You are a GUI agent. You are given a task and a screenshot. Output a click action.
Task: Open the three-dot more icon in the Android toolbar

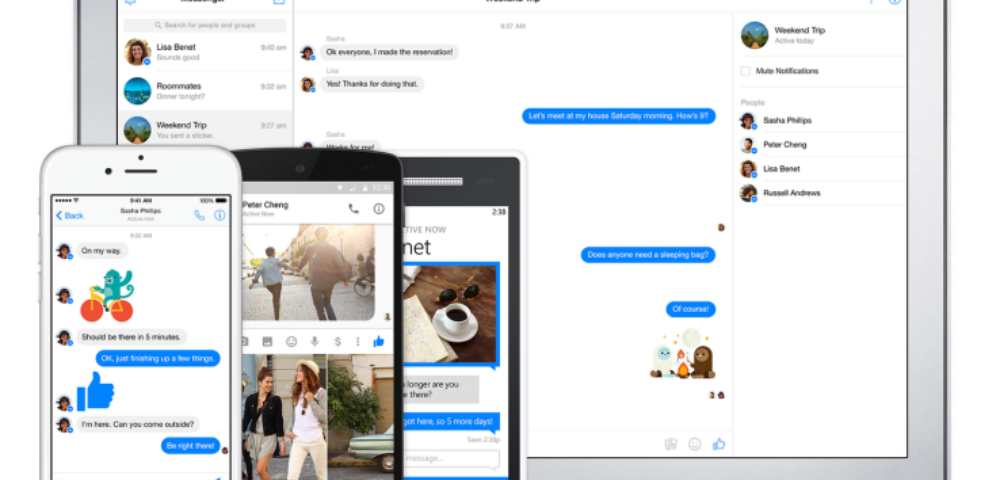click(x=358, y=342)
